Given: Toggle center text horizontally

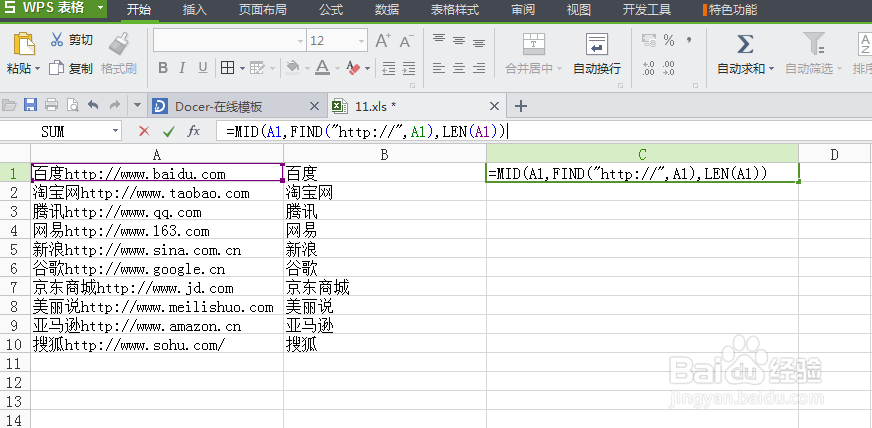Looking at the screenshot, I should [x=459, y=68].
